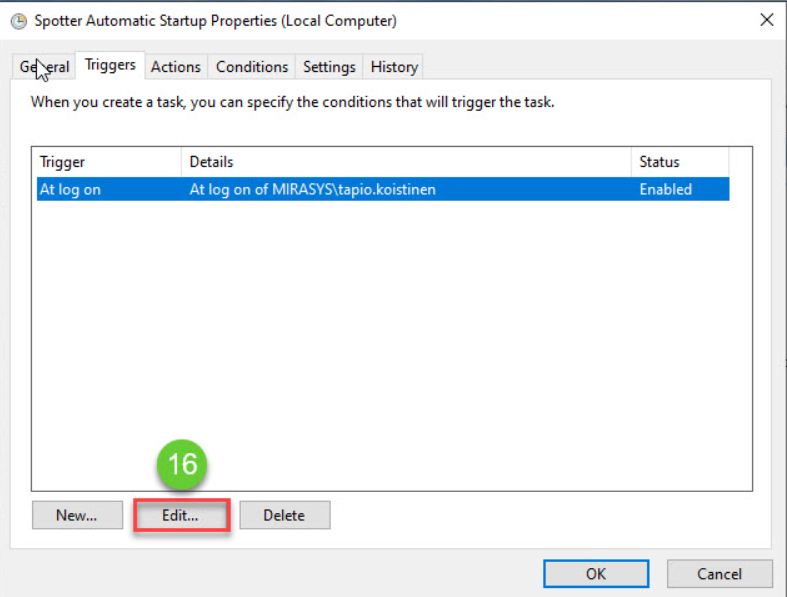Delete the selected trigger
The image size is (787, 597).
tap(284, 516)
